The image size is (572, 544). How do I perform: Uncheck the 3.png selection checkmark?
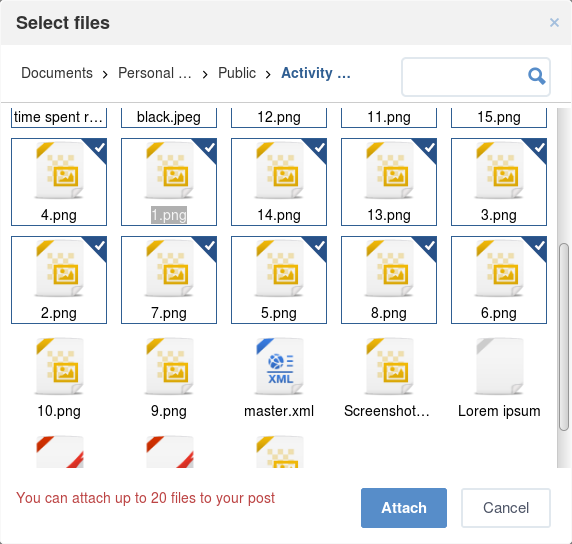539,147
